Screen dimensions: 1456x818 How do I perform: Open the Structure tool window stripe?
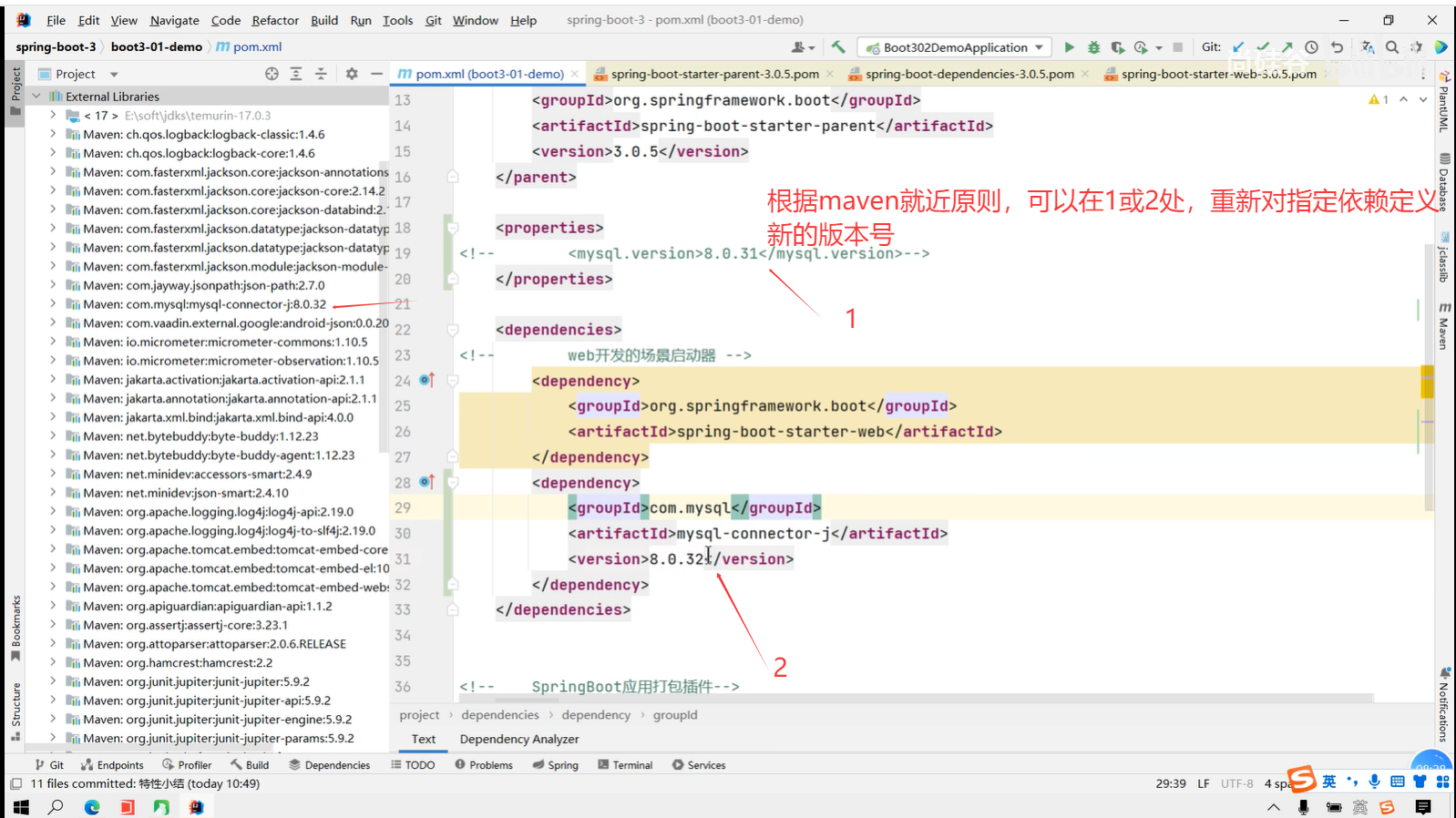[x=15, y=711]
